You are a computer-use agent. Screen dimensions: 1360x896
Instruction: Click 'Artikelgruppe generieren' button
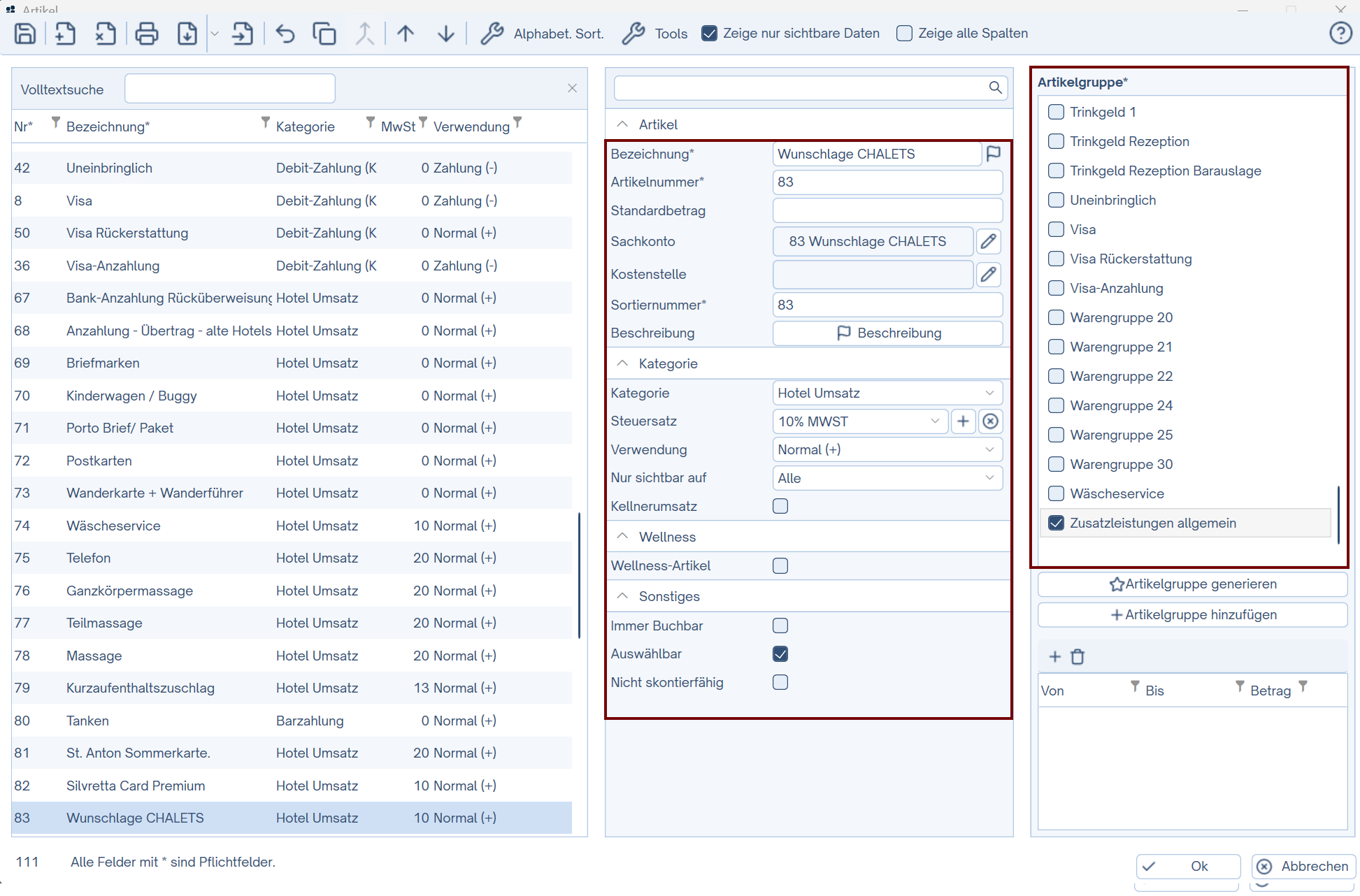[1192, 584]
